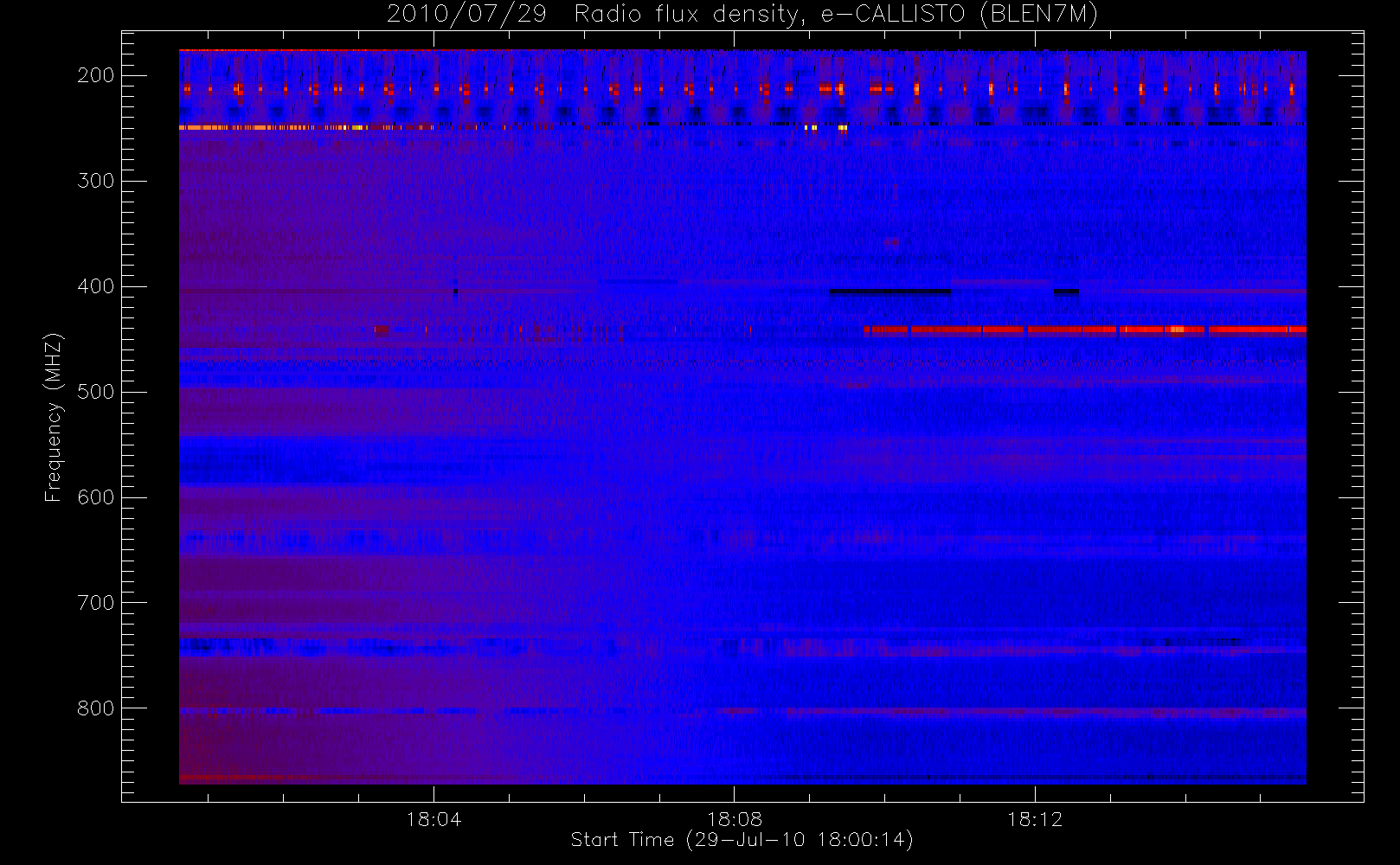Click the 200 frequency tick label
This screenshot has height=865, width=1400.
point(95,75)
